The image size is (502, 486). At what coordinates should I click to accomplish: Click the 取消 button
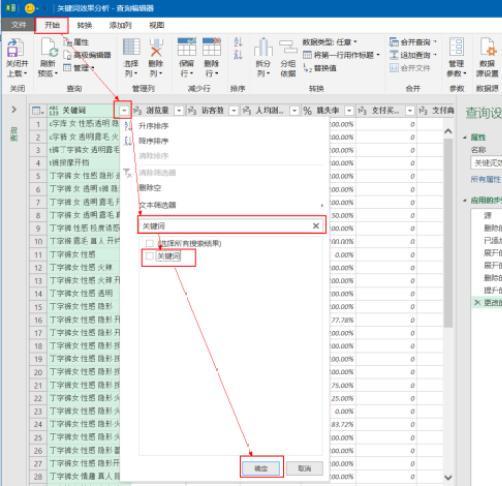[x=304, y=468]
